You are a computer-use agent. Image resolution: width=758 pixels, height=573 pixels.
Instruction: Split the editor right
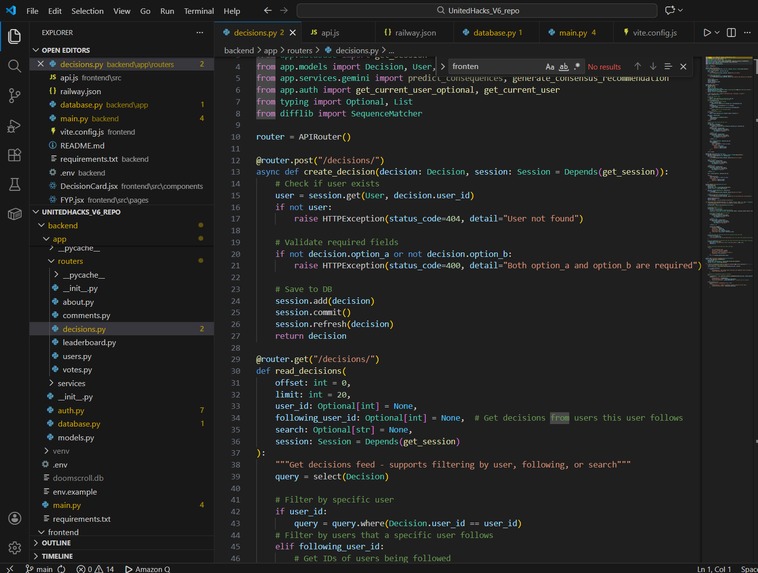pos(731,32)
